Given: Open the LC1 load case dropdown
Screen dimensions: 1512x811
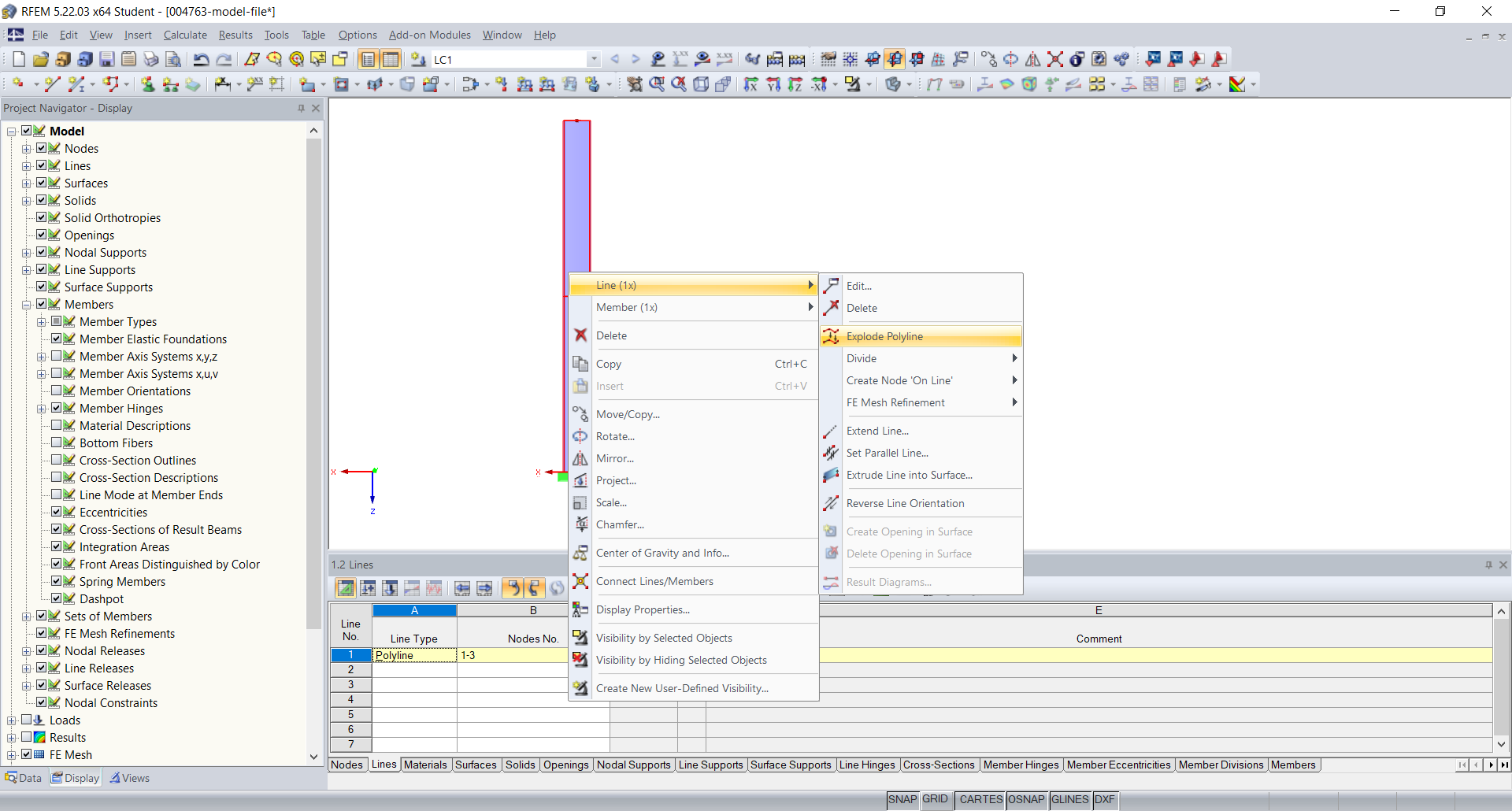Looking at the screenshot, I should pyautogui.click(x=593, y=59).
